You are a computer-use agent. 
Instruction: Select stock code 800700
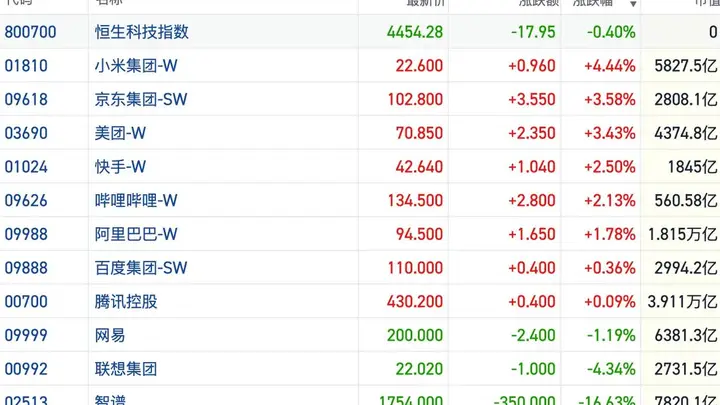[x=30, y=32]
